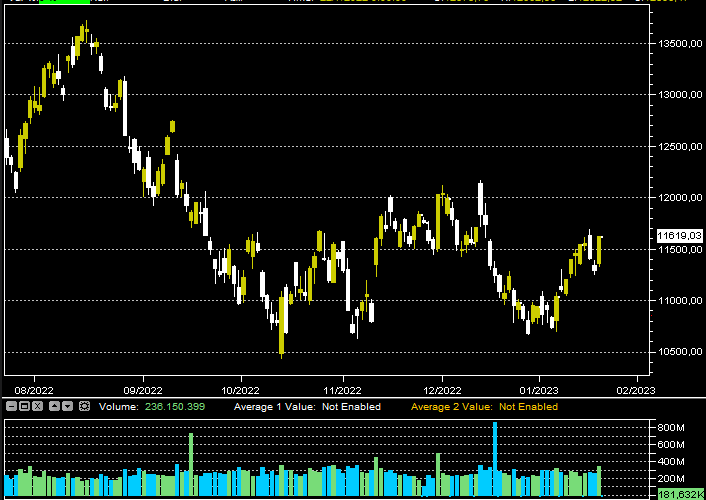The width and height of the screenshot is (706, 500).
Task: Click the Volume value 236.150.399
Action: coord(175,407)
